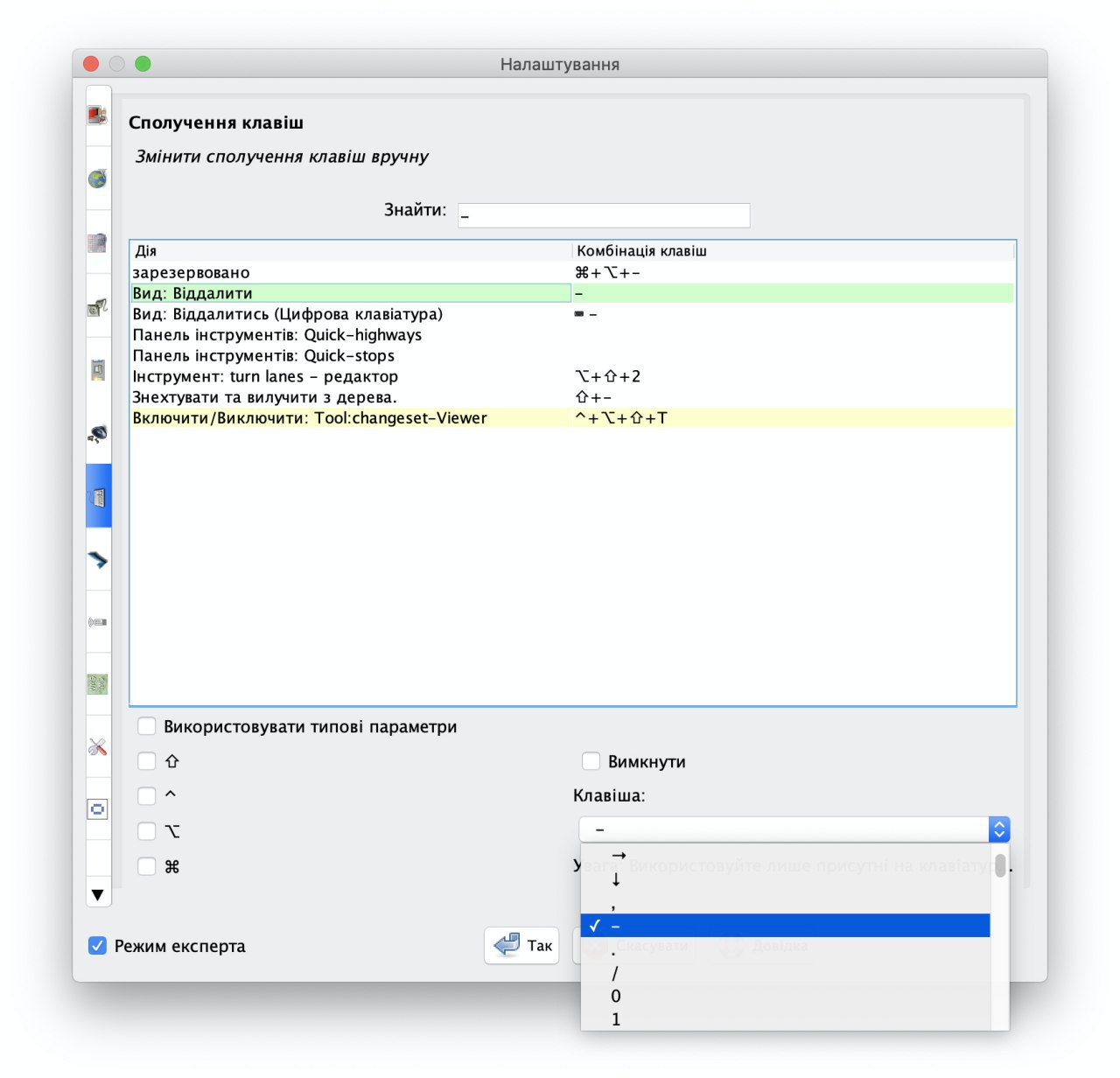The width and height of the screenshot is (1120, 1078).
Task: Choose the right arrow (→) key option
Action: click(x=786, y=855)
